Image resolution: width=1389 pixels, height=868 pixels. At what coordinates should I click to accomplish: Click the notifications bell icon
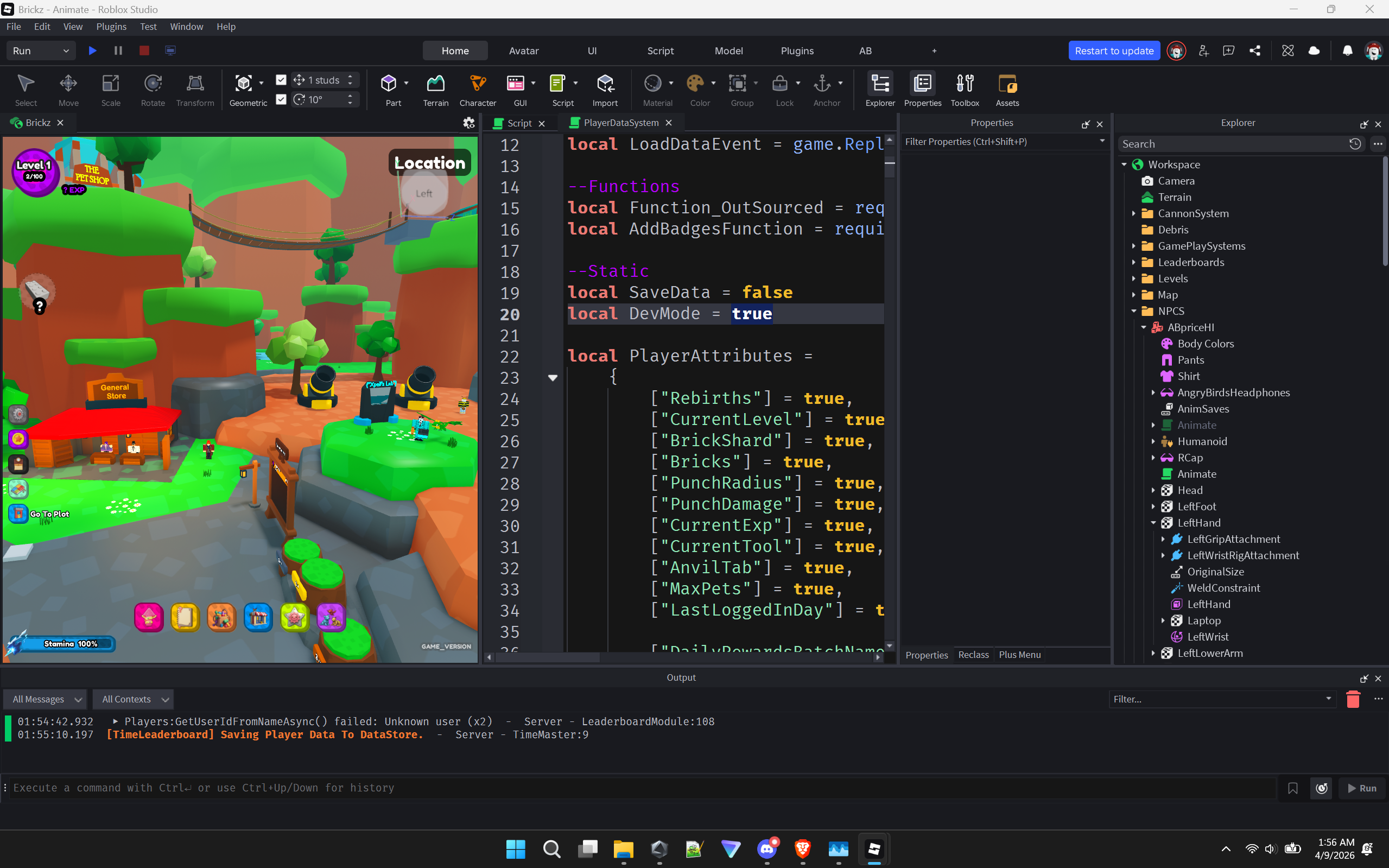point(1347,51)
